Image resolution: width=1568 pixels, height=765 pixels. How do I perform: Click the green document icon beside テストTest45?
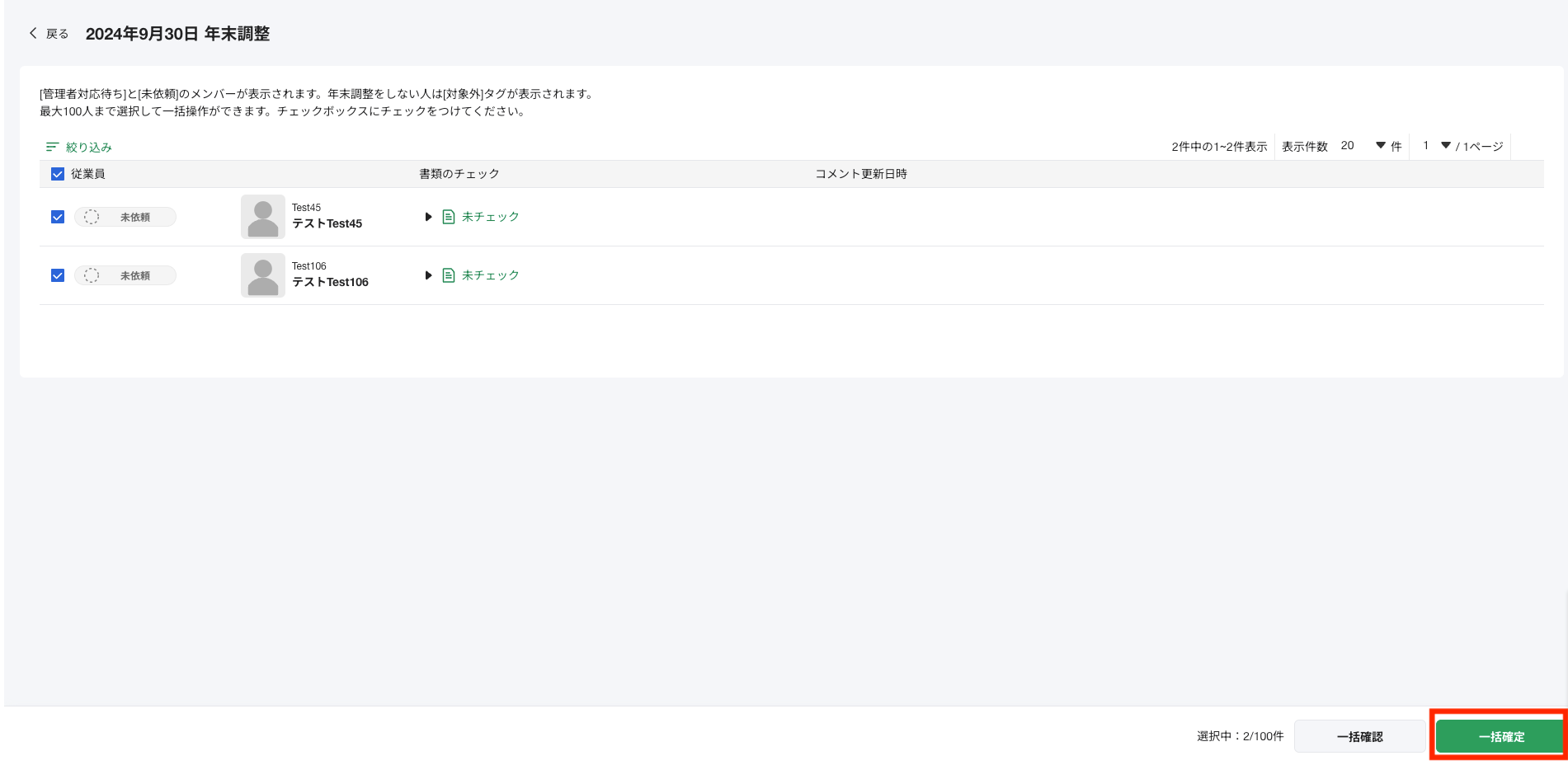point(448,216)
